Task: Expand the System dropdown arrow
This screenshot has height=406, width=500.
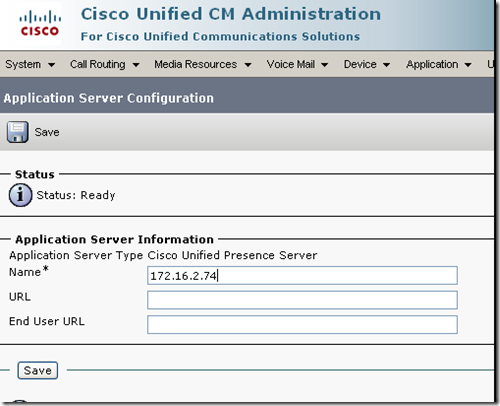Action: pyautogui.click(x=51, y=65)
